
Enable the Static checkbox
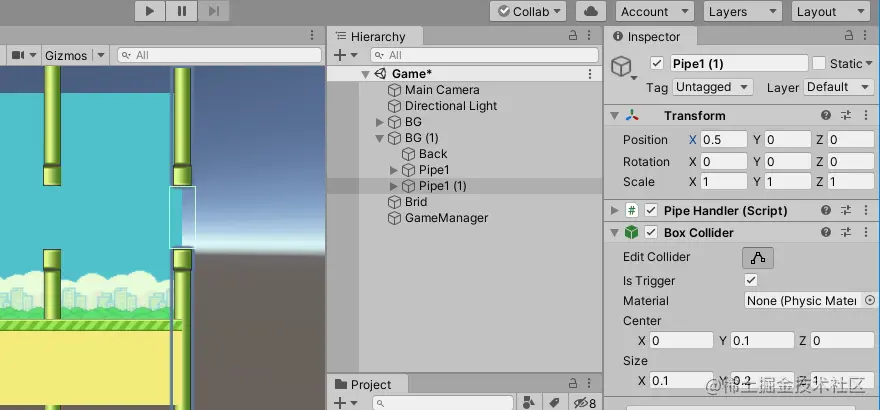819,63
